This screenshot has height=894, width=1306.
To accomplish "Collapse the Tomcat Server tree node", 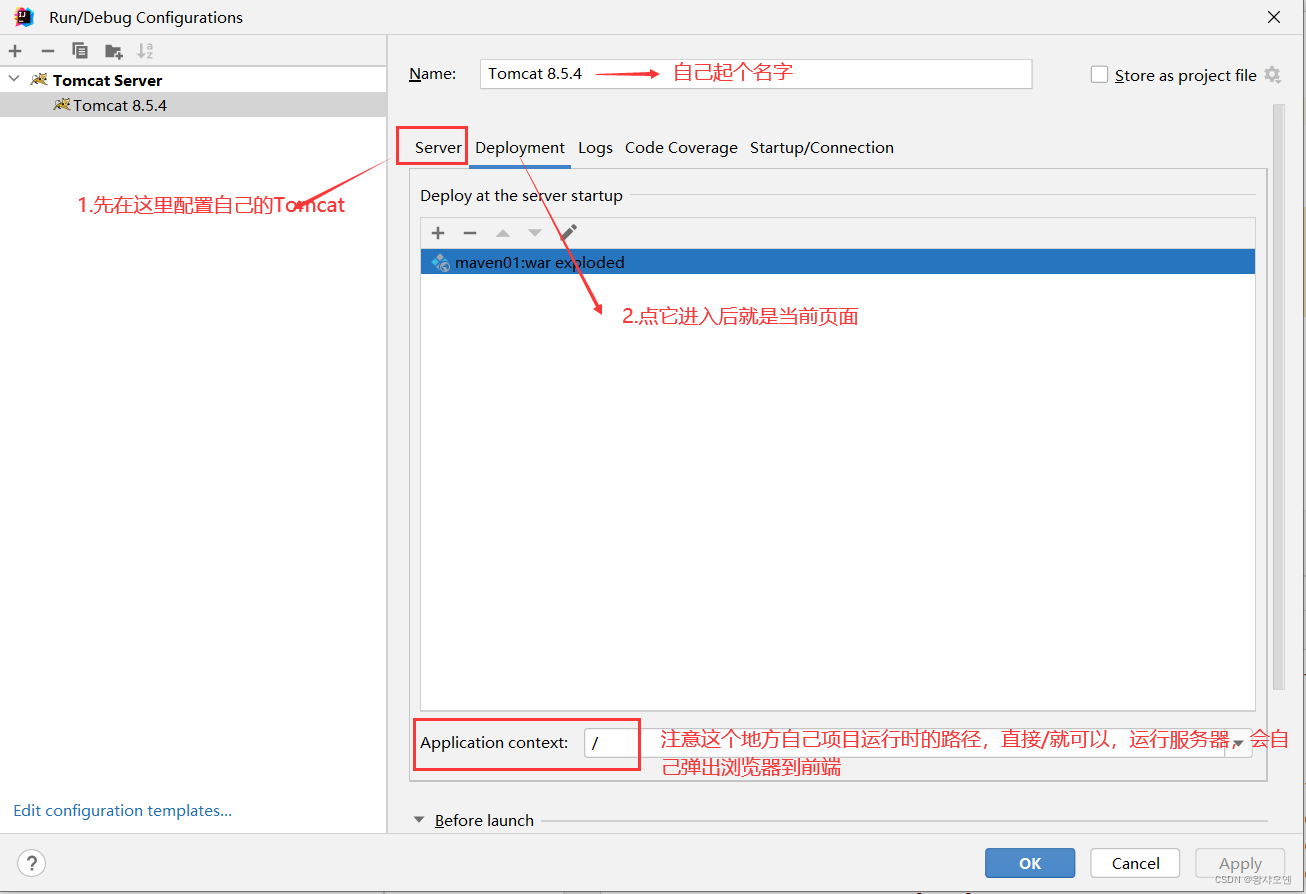I will click(x=14, y=79).
